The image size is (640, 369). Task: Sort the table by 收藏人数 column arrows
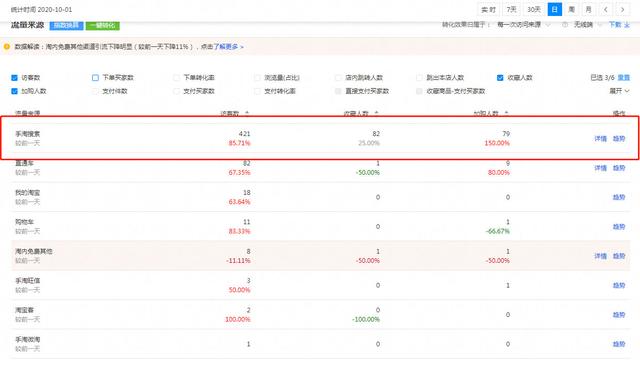point(377,113)
